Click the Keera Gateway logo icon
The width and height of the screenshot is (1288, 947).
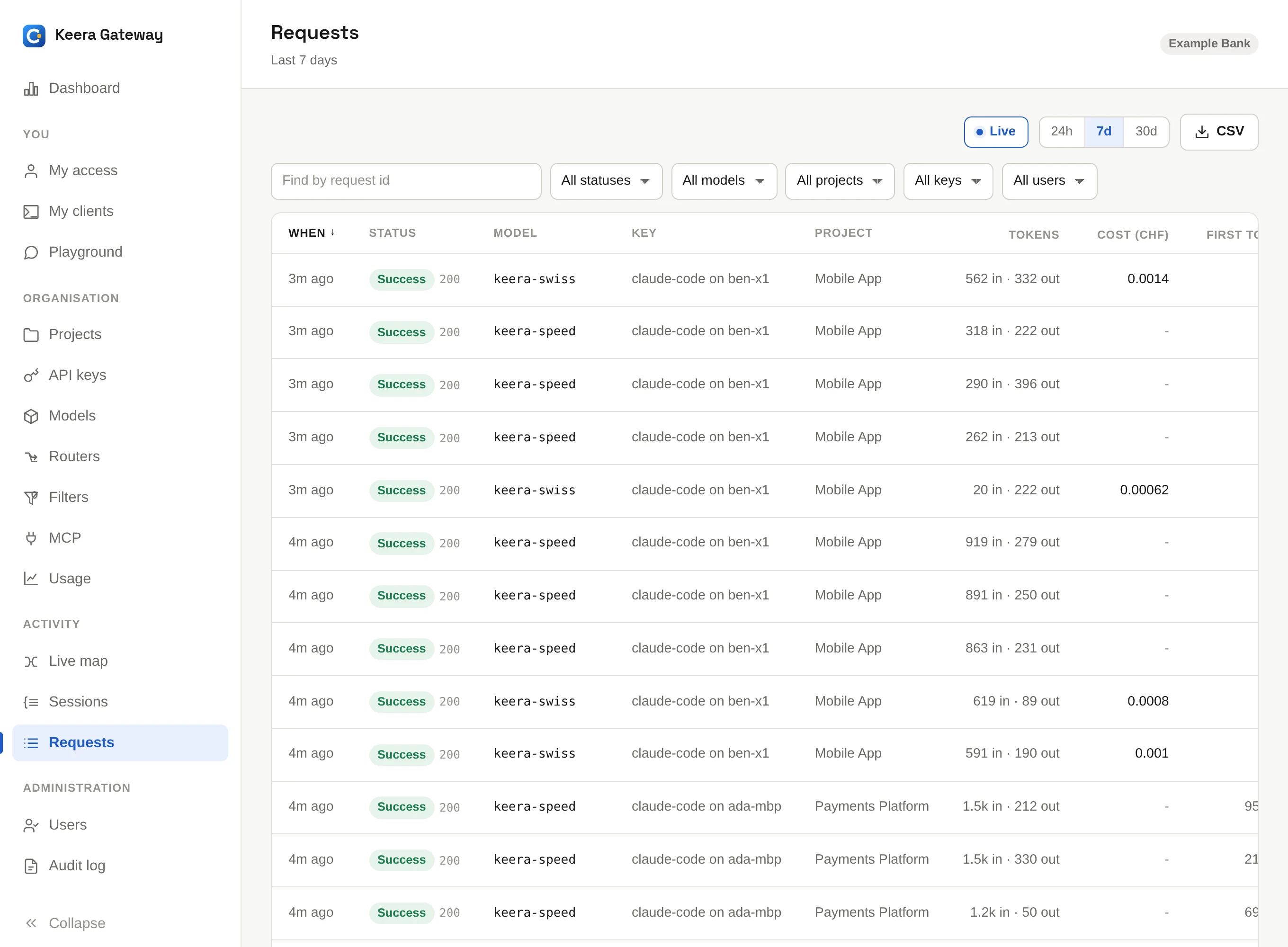tap(34, 36)
